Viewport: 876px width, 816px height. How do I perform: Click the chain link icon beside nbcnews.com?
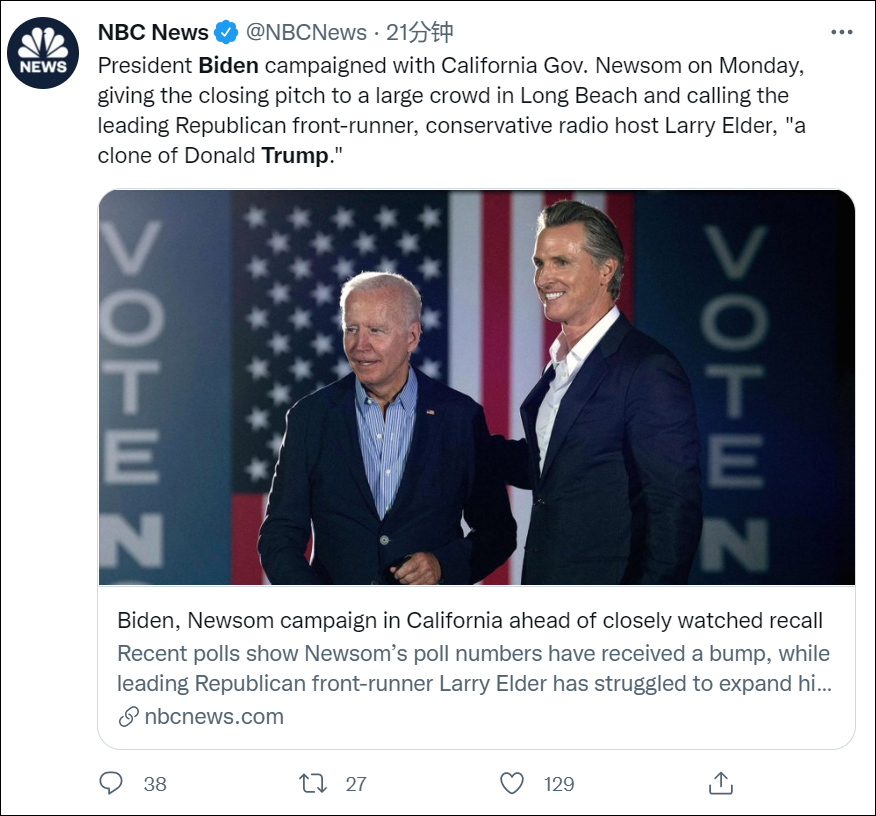pyautogui.click(x=128, y=717)
